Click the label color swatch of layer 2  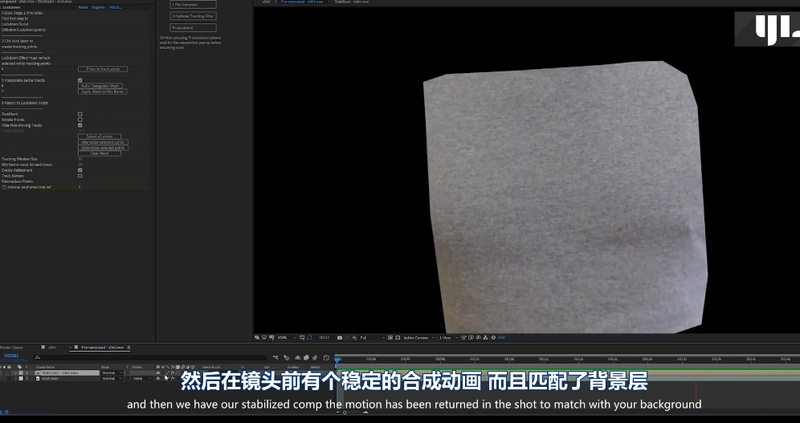point(21,379)
